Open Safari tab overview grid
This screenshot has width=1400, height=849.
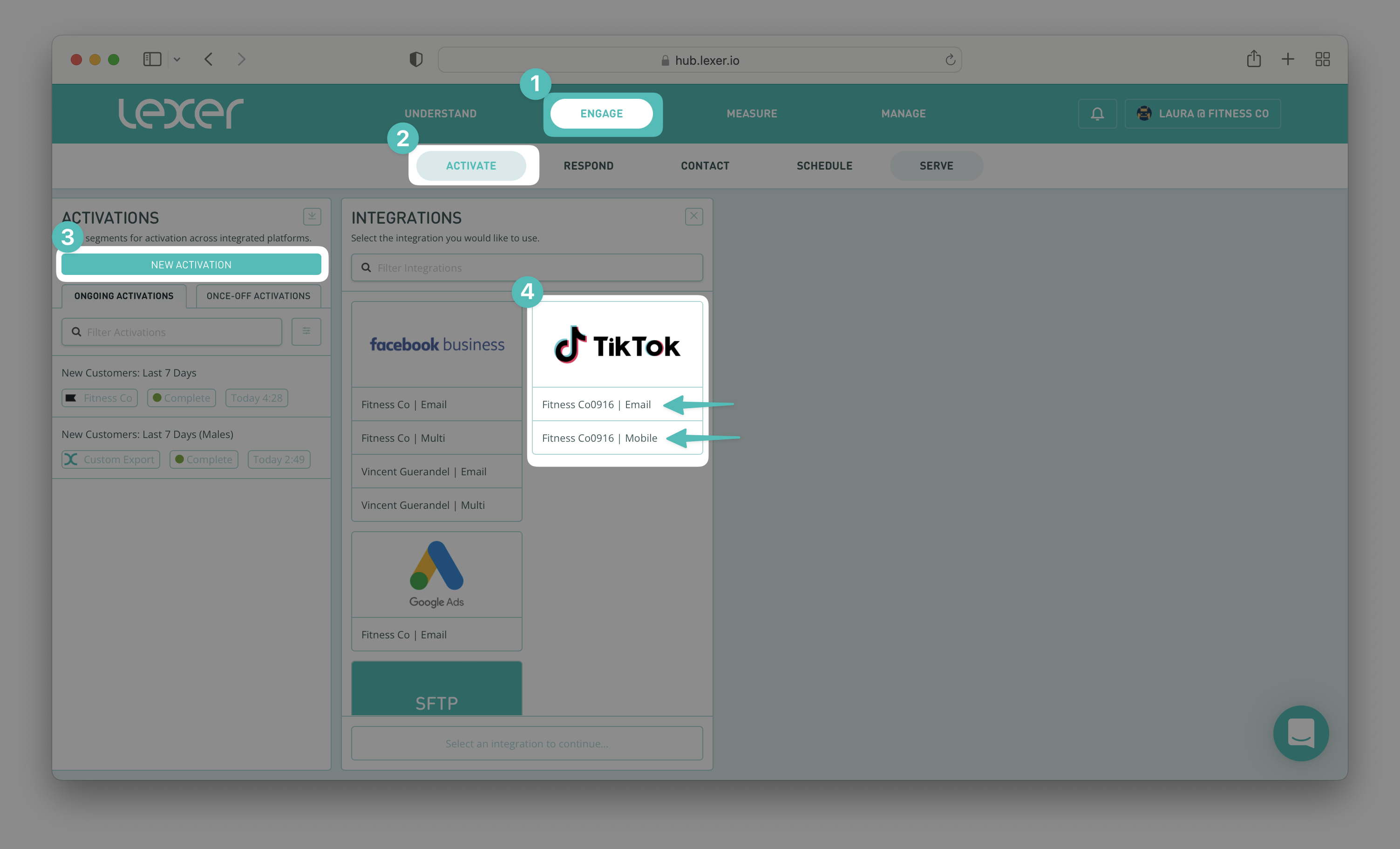(x=1322, y=59)
